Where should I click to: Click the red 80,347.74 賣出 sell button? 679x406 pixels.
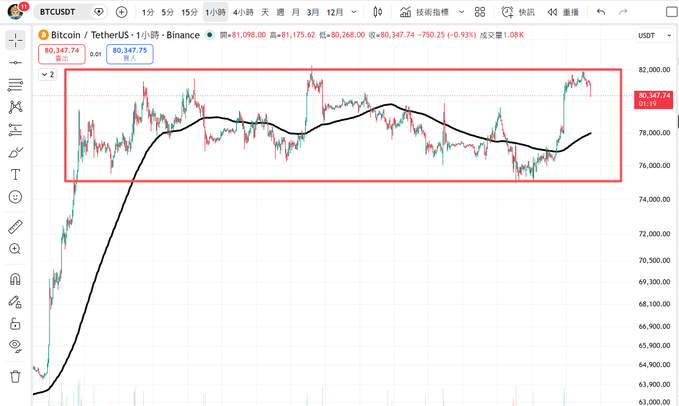pos(62,54)
